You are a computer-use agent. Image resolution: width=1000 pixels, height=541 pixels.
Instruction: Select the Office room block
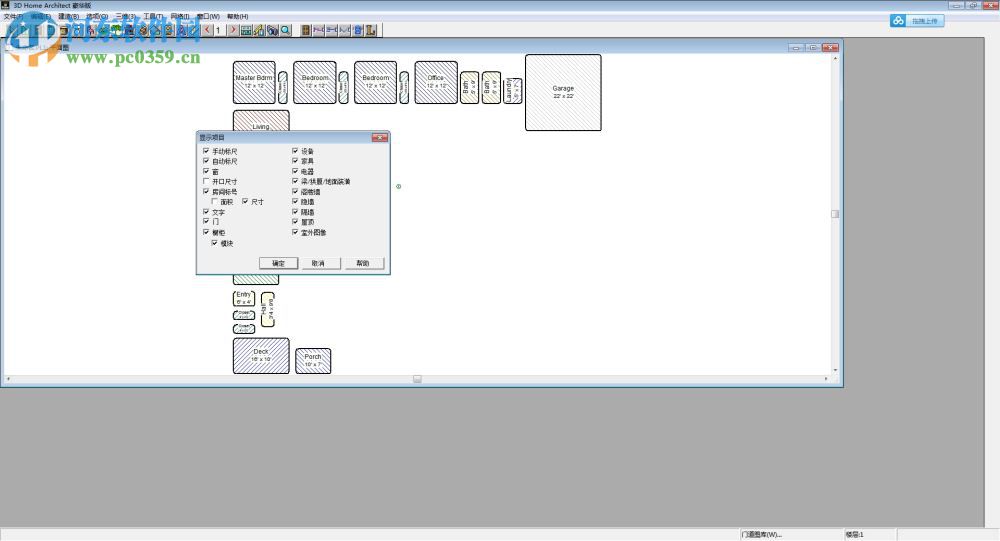436,82
